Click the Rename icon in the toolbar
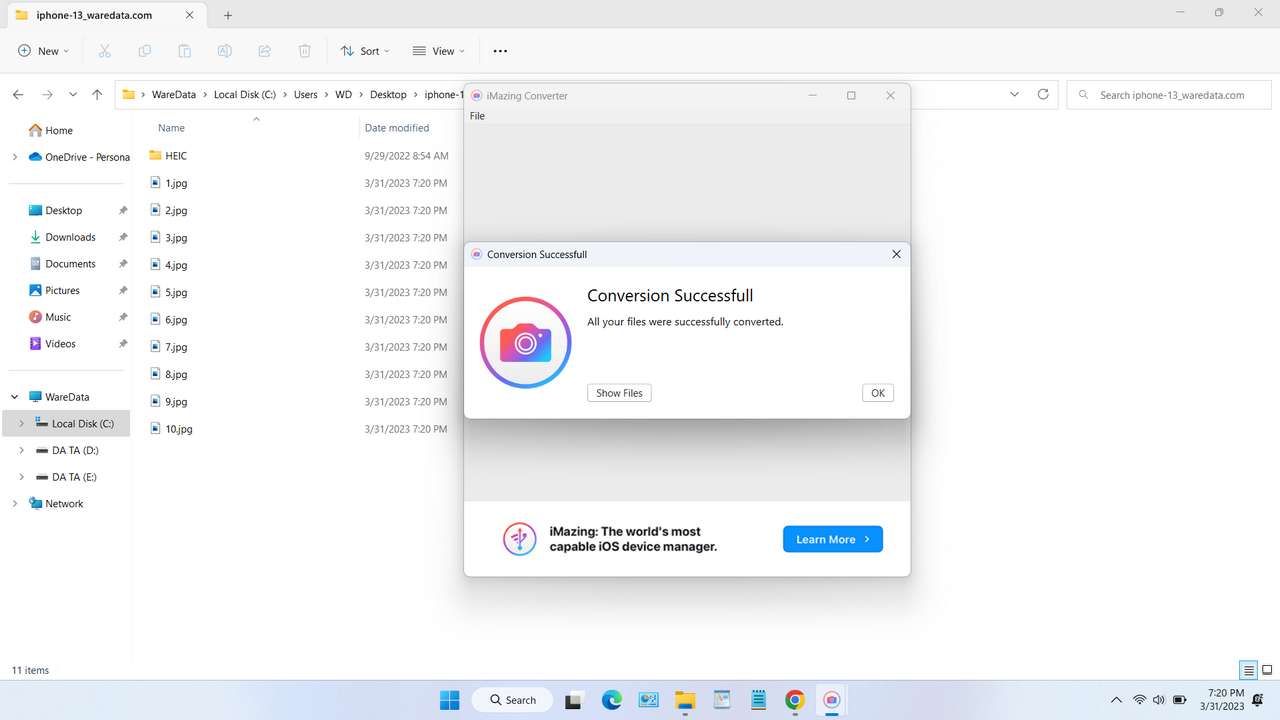Viewport: 1280px width, 720px height. point(225,50)
